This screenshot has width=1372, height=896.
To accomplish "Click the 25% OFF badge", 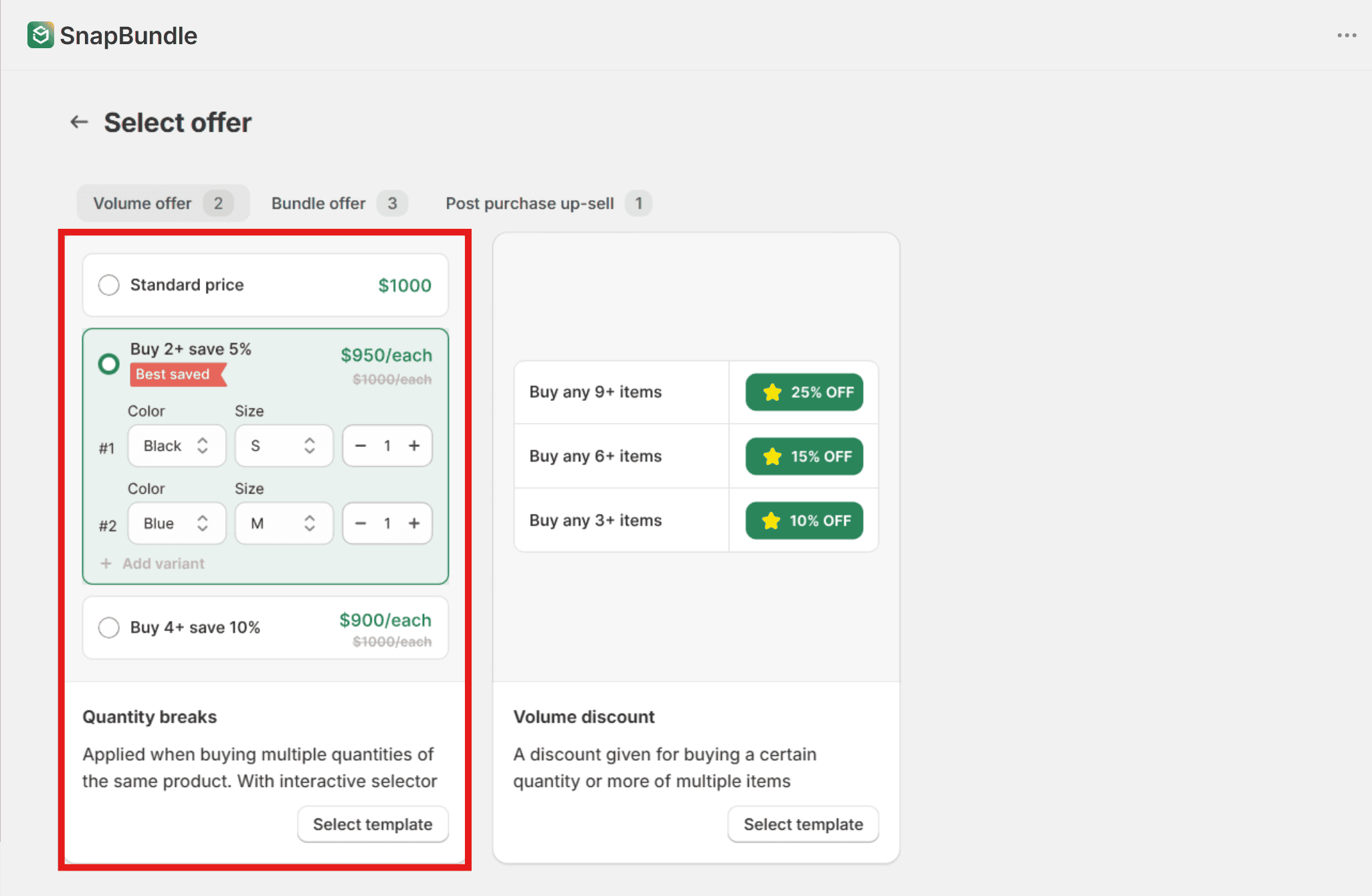I will pyautogui.click(x=804, y=392).
